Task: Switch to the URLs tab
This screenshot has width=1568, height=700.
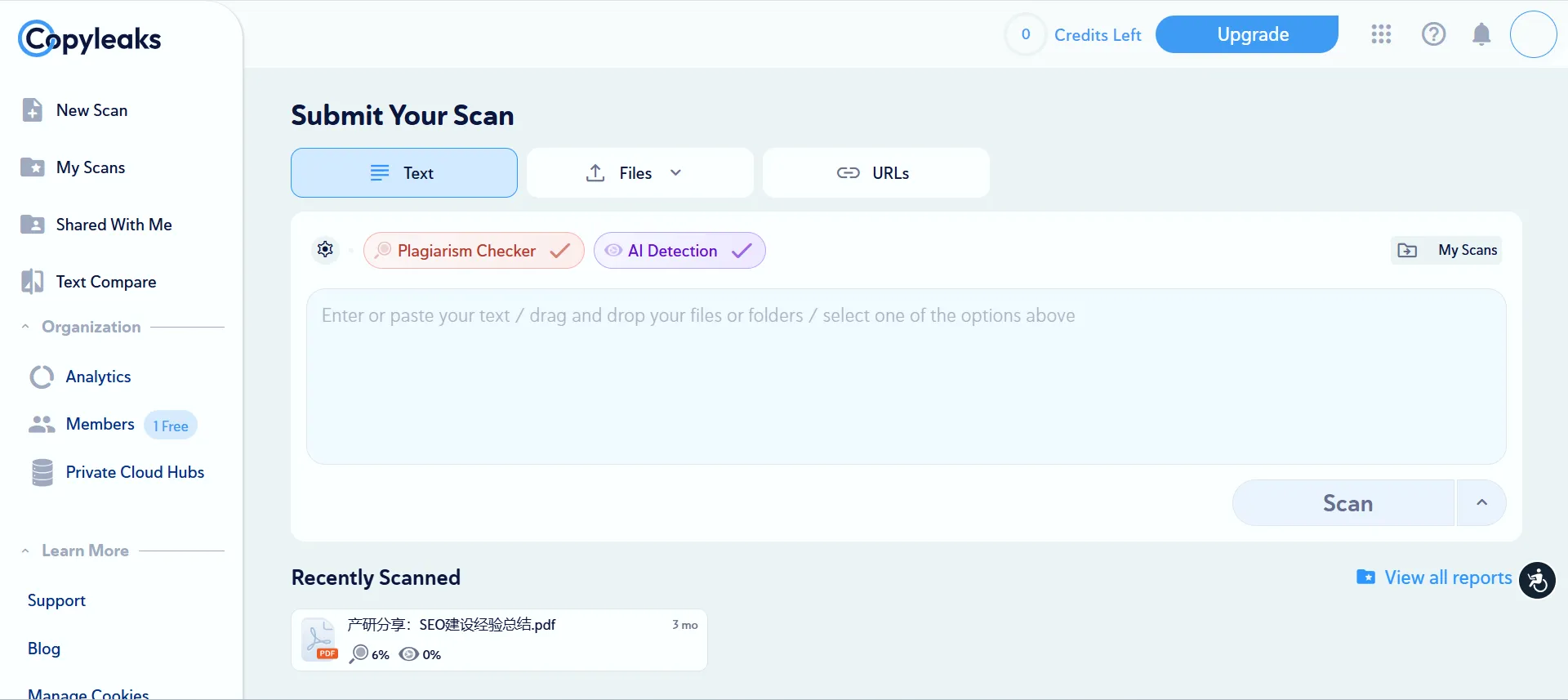Action: click(x=875, y=173)
